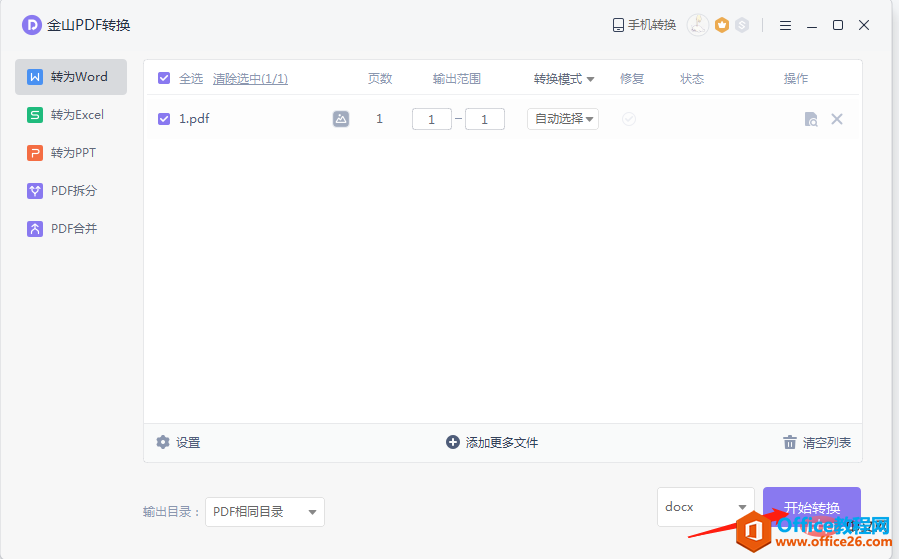Click the 金山PDF转换 app logo icon

(32, 25)
